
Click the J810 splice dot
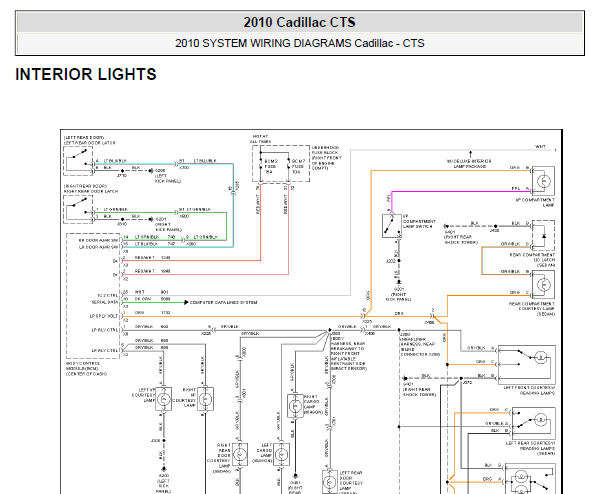(123, 219)
